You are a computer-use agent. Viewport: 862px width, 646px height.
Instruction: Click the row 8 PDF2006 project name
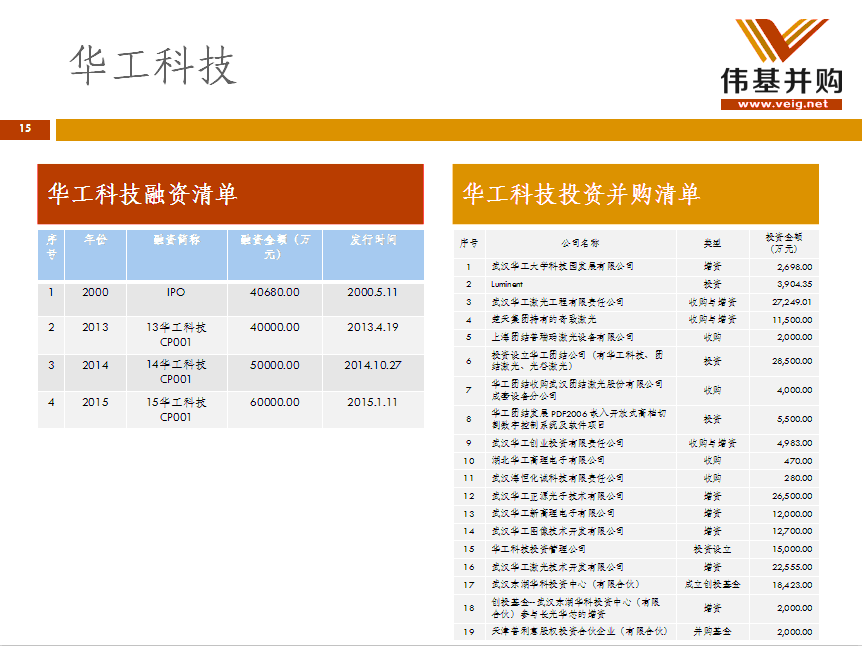[578, 419]
